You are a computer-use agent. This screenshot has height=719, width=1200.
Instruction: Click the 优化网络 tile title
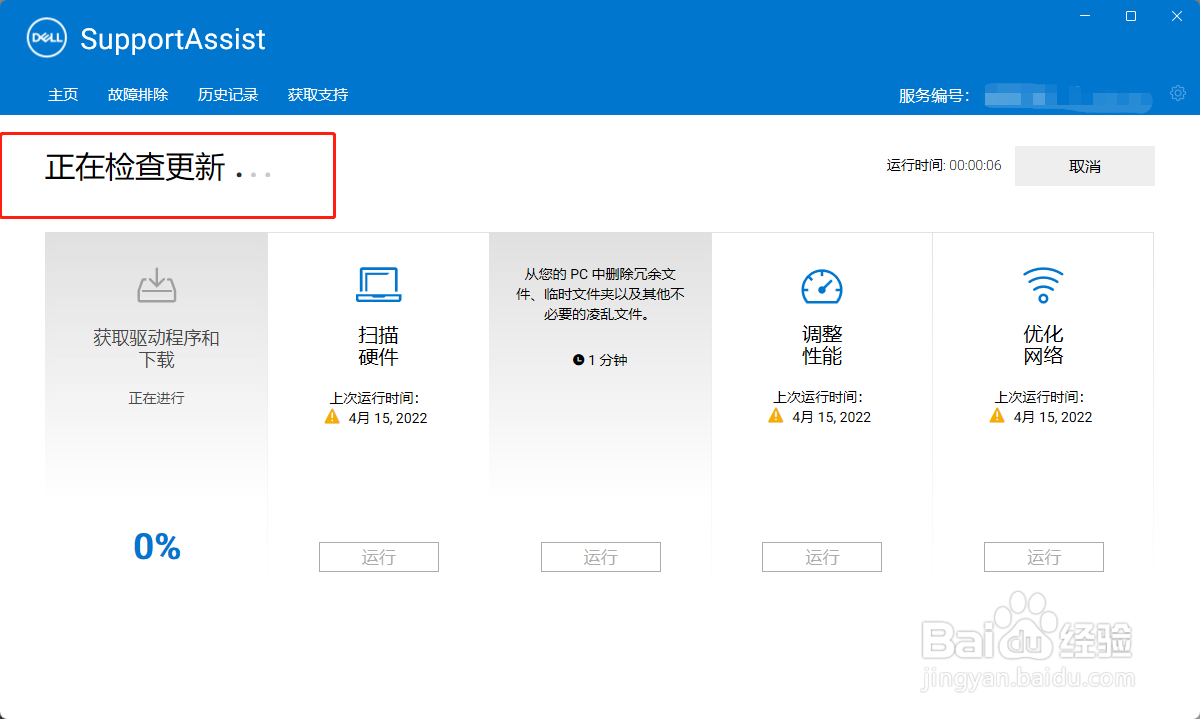pyautogui.click(x=1043, y=345)
